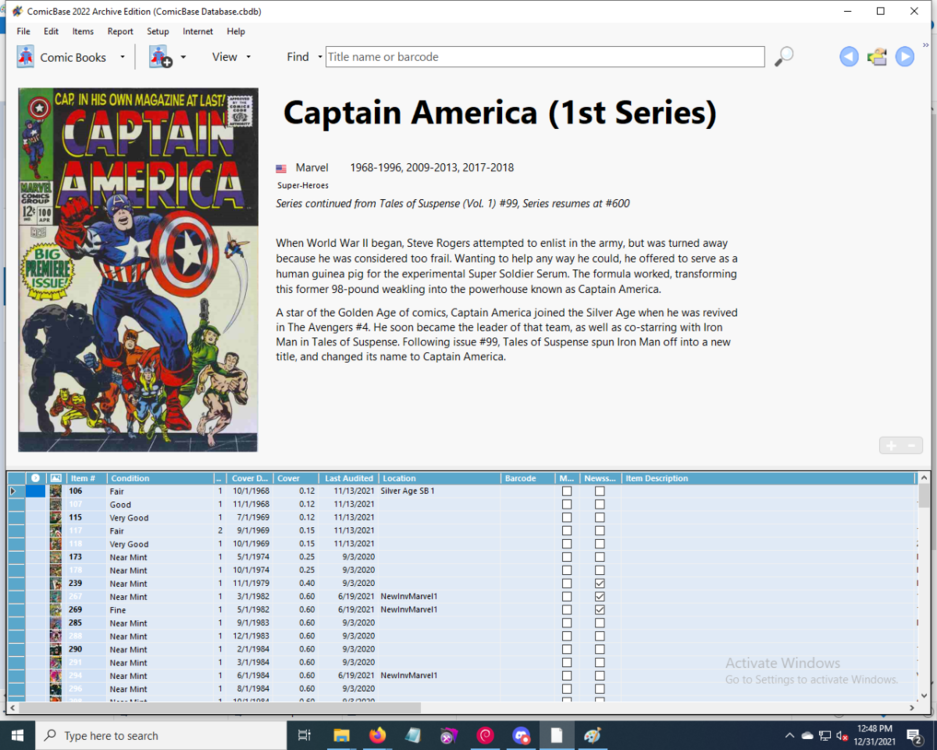Uncheck the Newsstand checkbox for item 269
The width and height of the screenshot is (937, 750).
600,609
